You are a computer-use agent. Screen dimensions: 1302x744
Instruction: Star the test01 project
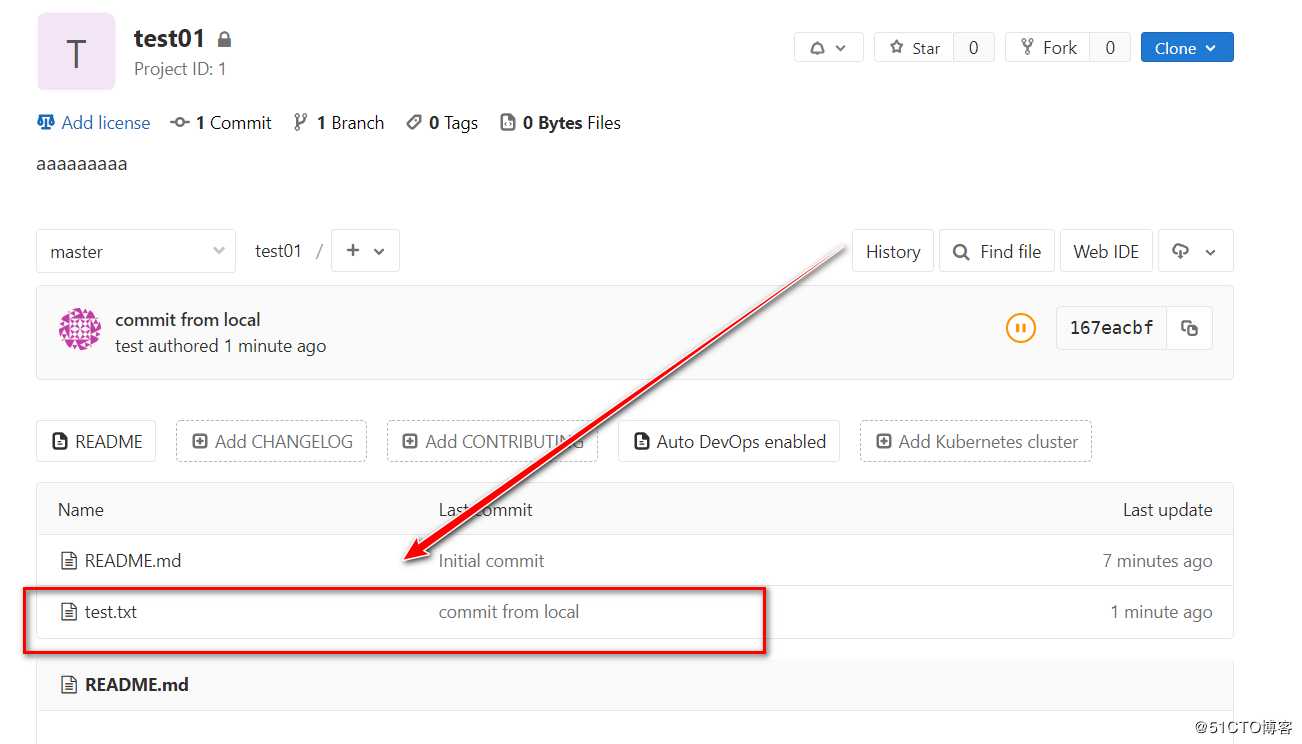[914, 48]
